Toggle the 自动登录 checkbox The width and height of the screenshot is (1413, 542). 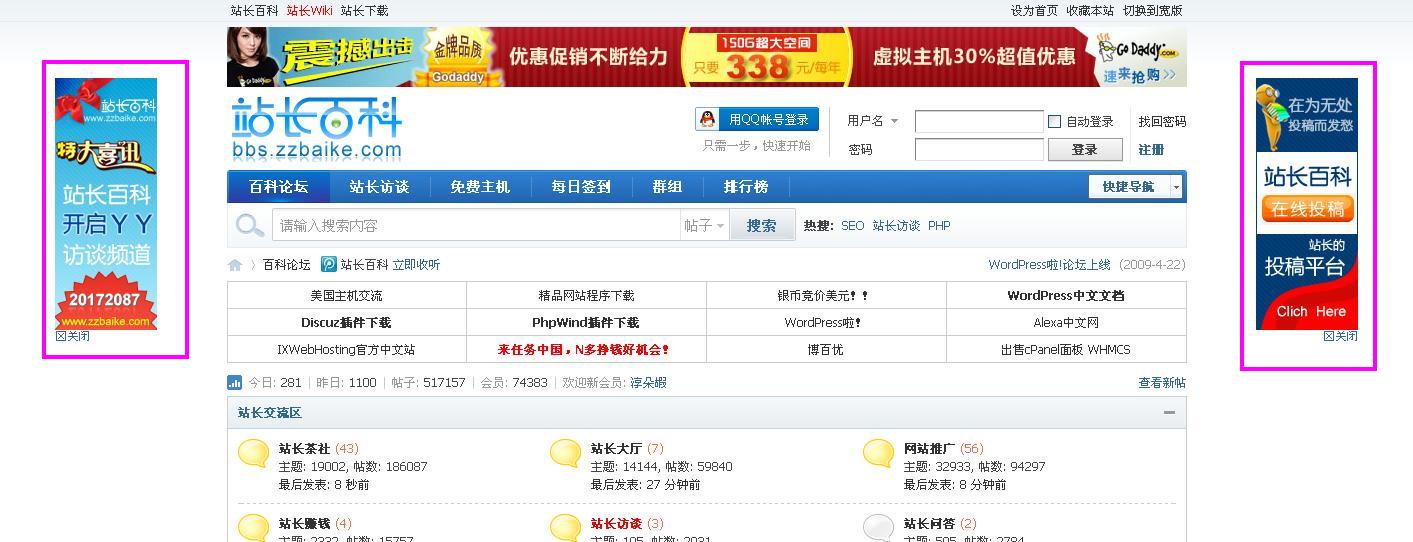click(1054, 121)
